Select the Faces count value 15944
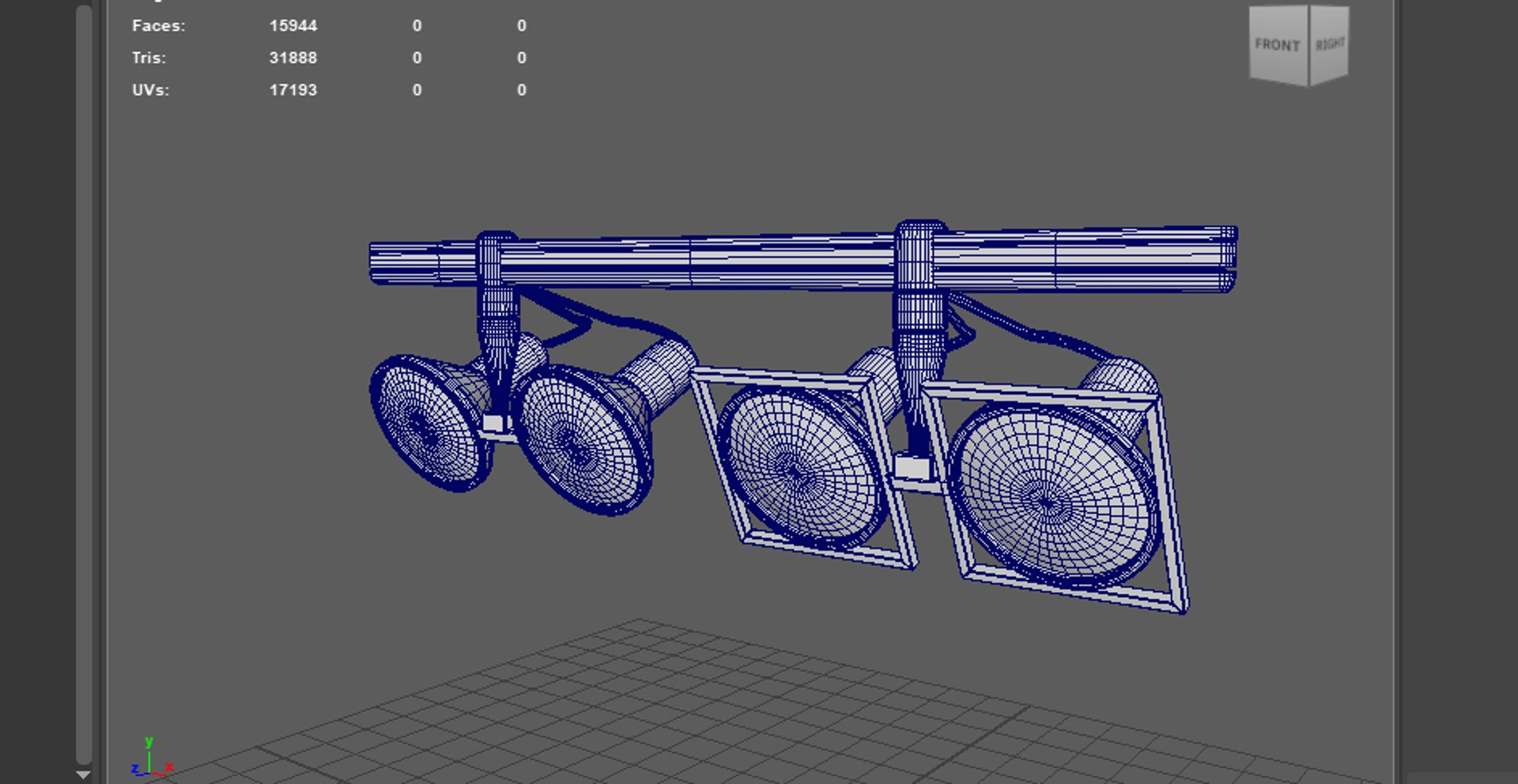The width and height of the screenshot is (1518, 784). 293,26
